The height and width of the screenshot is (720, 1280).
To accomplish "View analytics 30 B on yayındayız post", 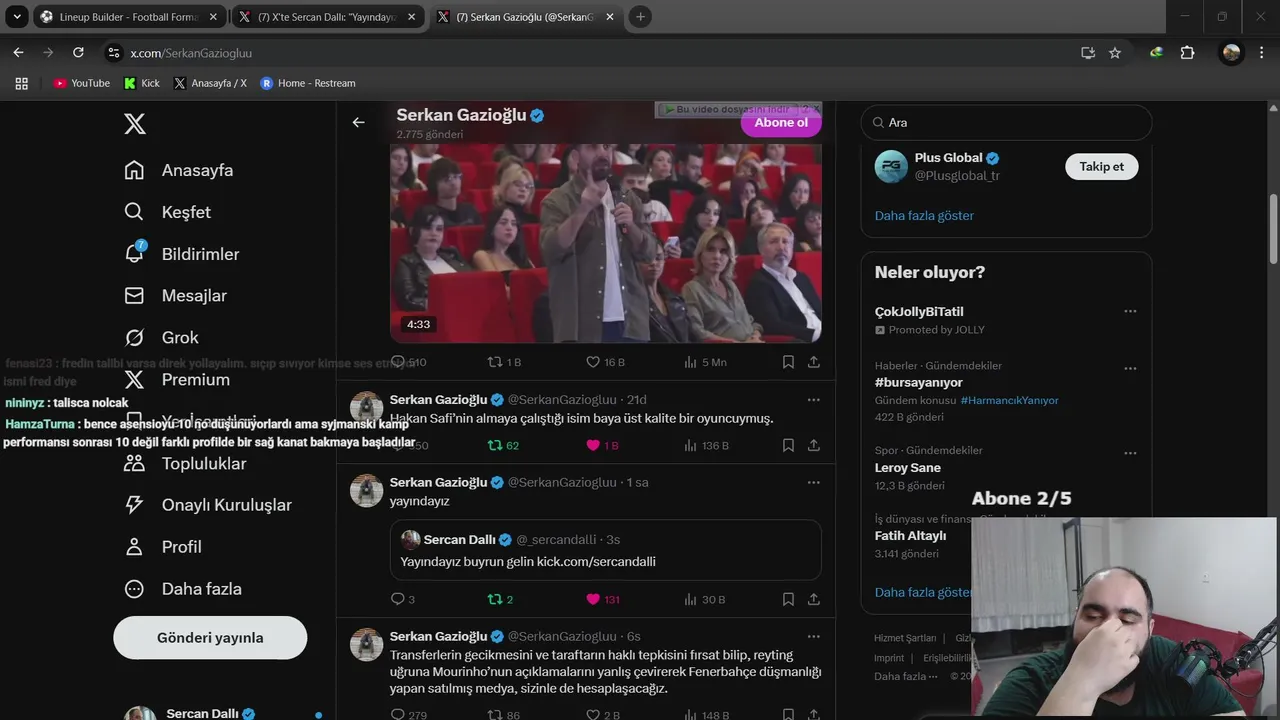I will coord(704,599).
